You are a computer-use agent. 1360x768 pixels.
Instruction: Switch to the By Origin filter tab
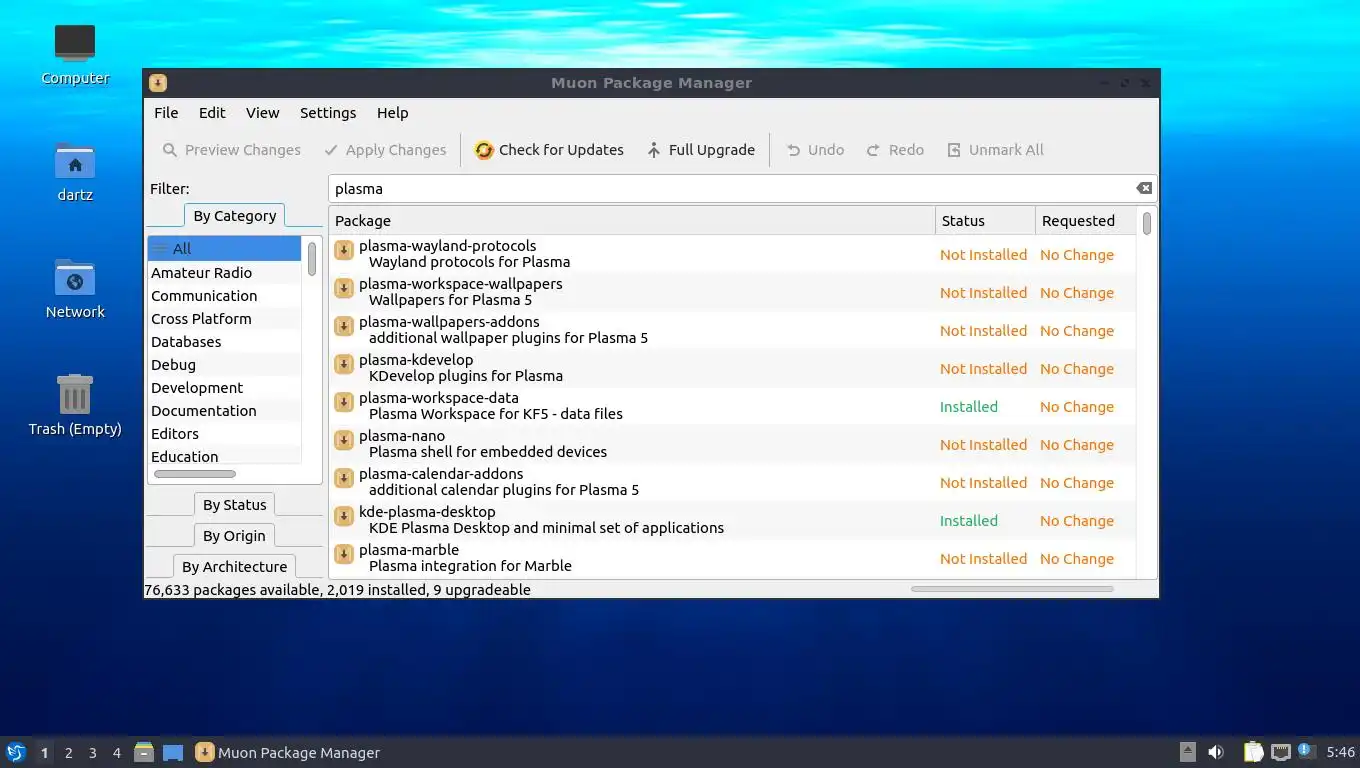pyautogui.click(x=235, y=536)
